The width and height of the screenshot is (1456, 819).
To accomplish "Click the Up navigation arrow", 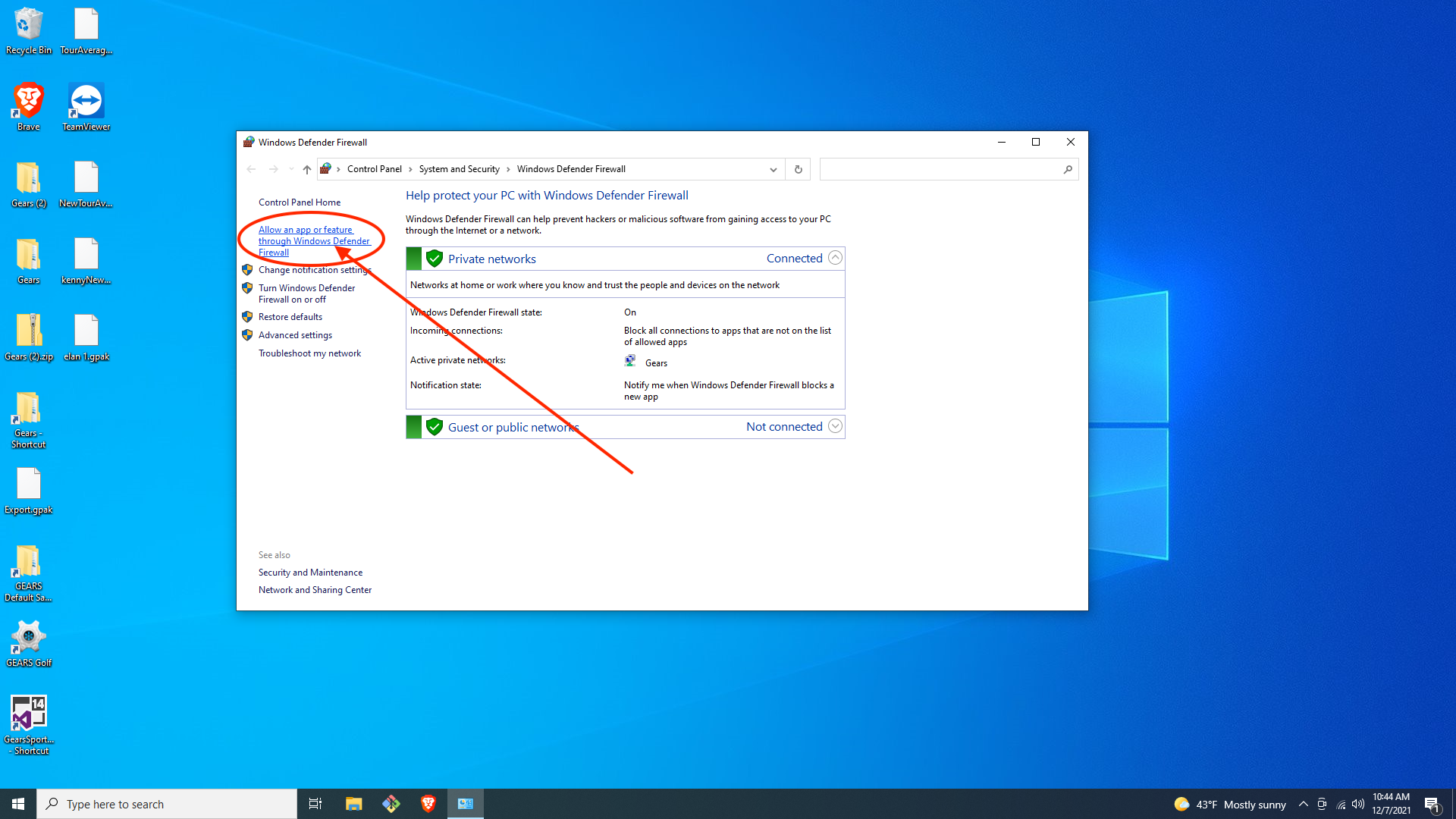I will (x=306, y=169).
